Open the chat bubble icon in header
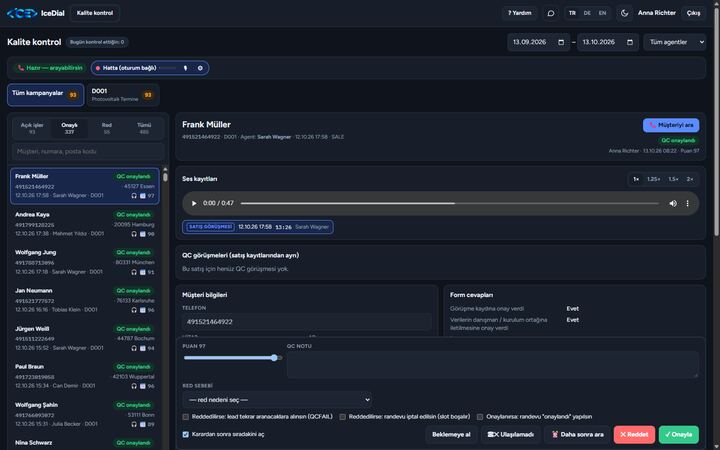The width and height of the screenshot is (720, 450). pyautogui.click(x=551, y=13)
